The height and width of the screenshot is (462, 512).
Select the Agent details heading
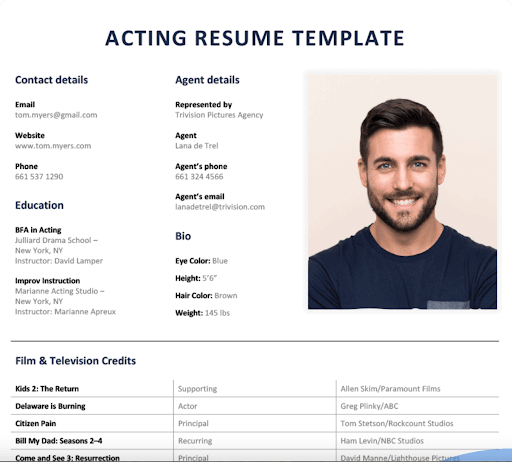[207, 80]
